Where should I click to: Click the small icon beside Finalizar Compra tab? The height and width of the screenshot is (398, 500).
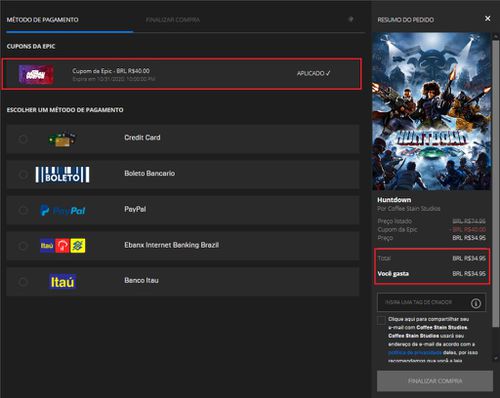351,19
